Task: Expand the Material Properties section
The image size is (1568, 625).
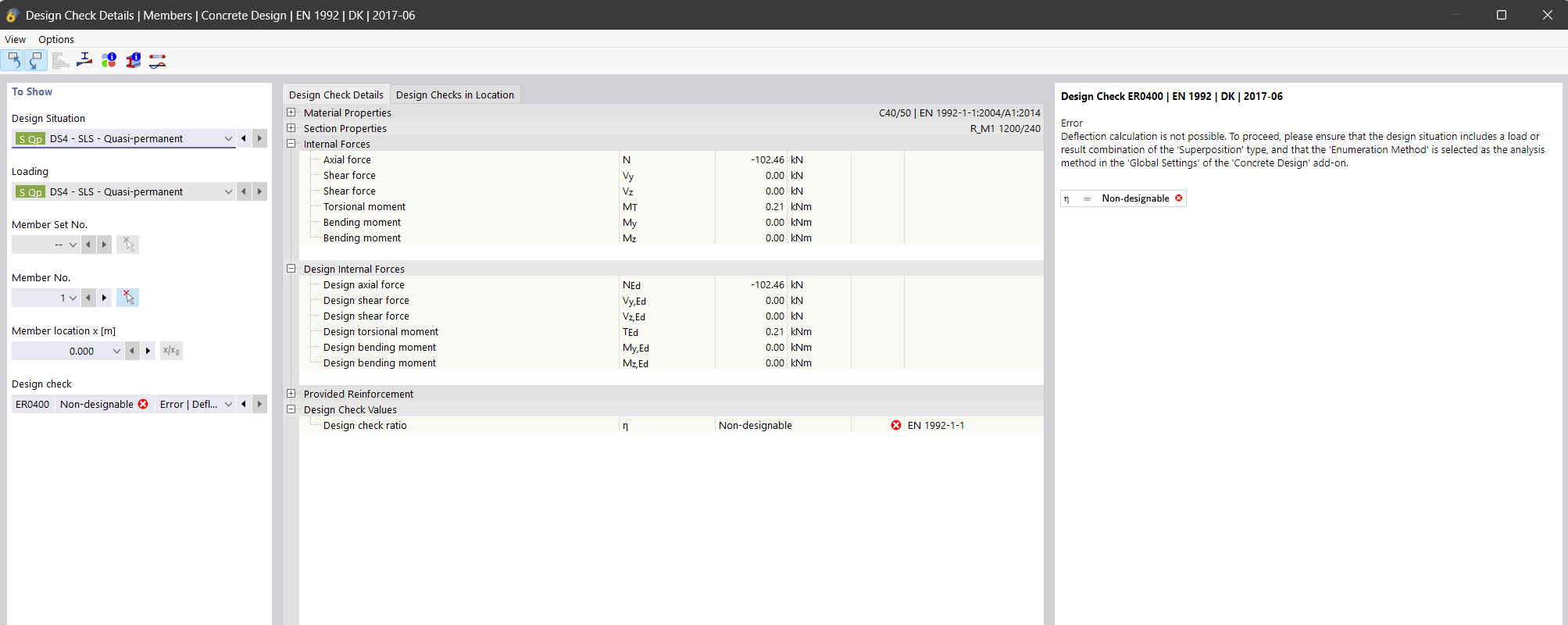Action: [291, 112]
